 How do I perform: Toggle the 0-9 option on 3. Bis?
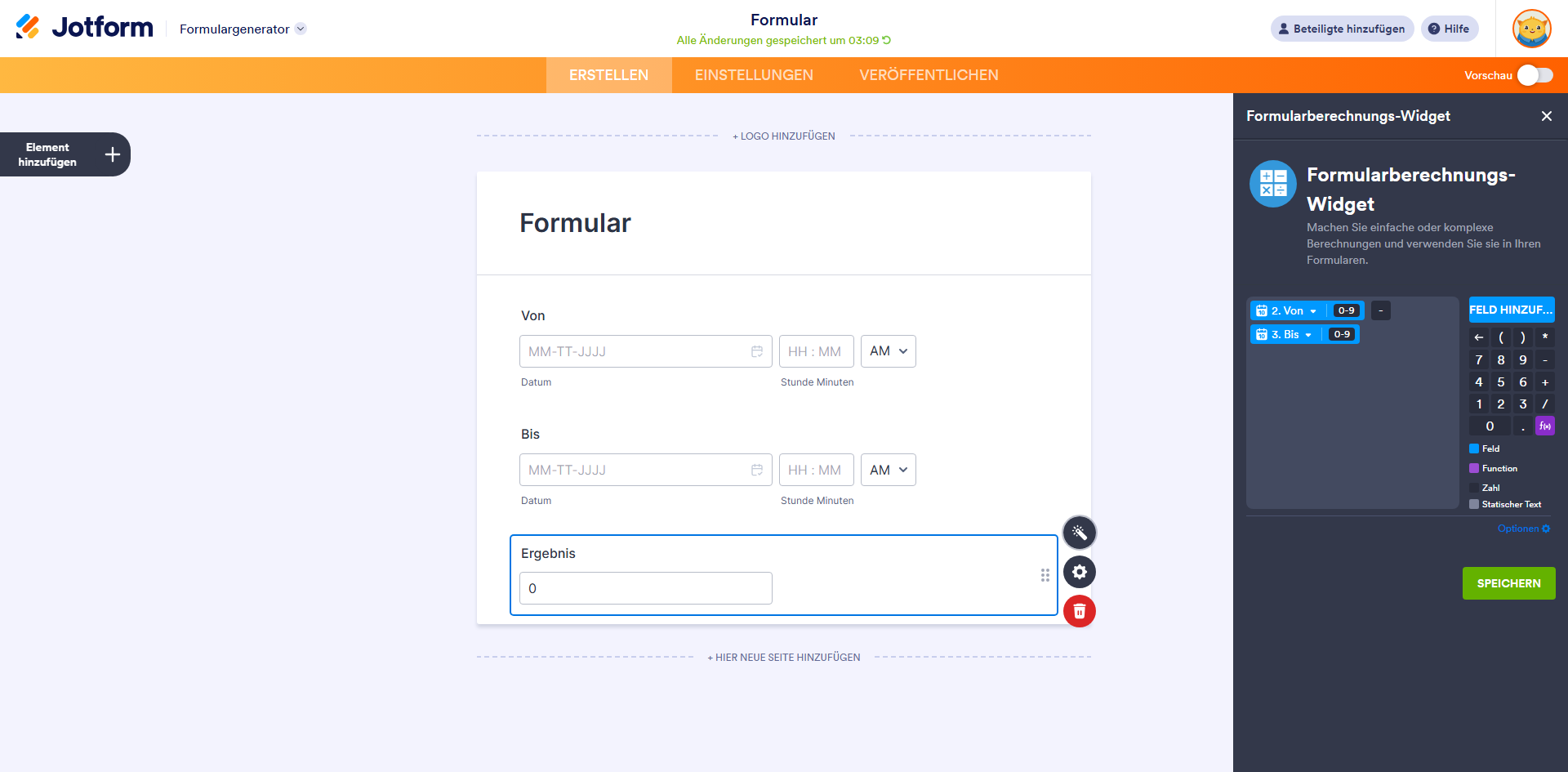point(1341,334)
